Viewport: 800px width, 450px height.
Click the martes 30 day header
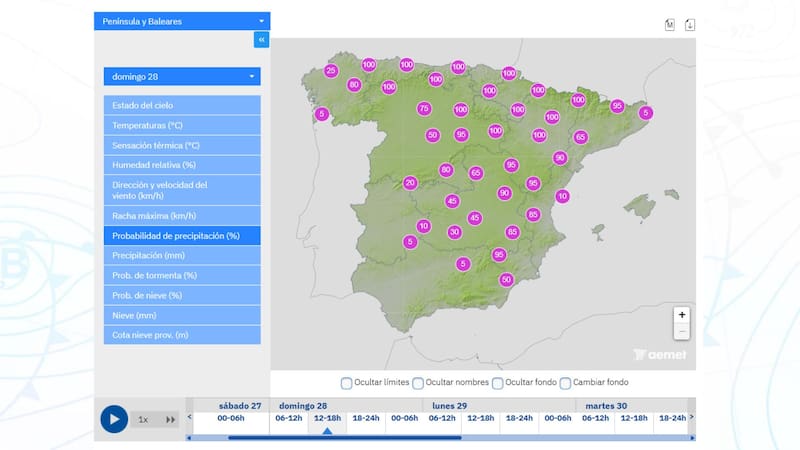pyautogui.click(x=606, y=406)
